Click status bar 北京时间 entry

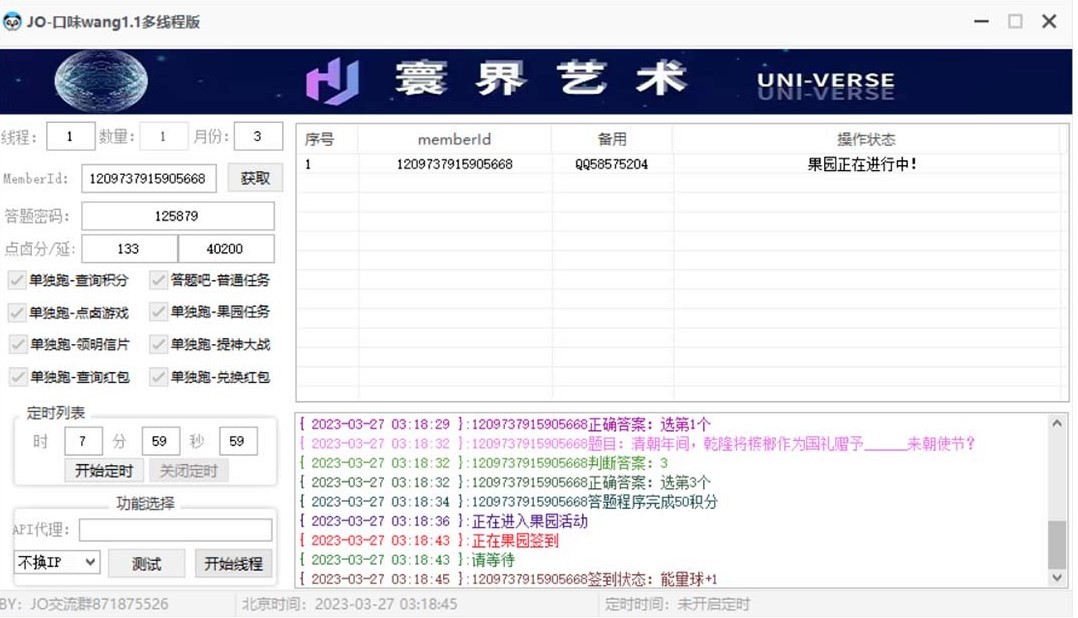pyautogui.click(x=349, y=604)
